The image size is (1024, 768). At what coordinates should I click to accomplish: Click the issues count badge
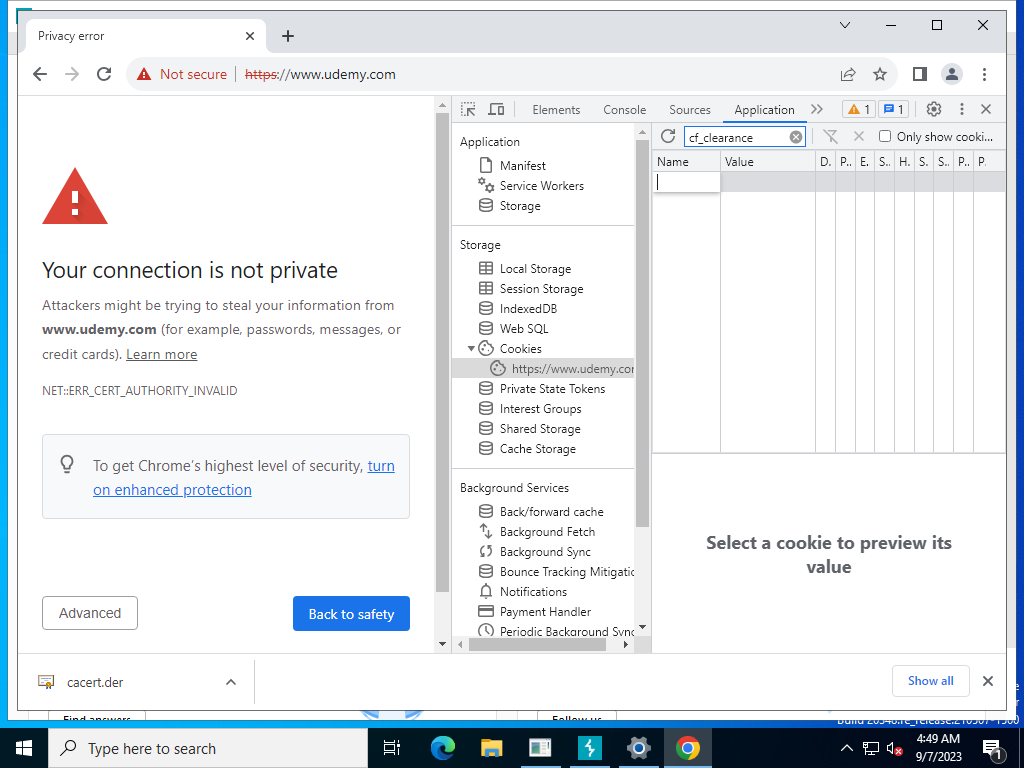click(x=893, y=109)
